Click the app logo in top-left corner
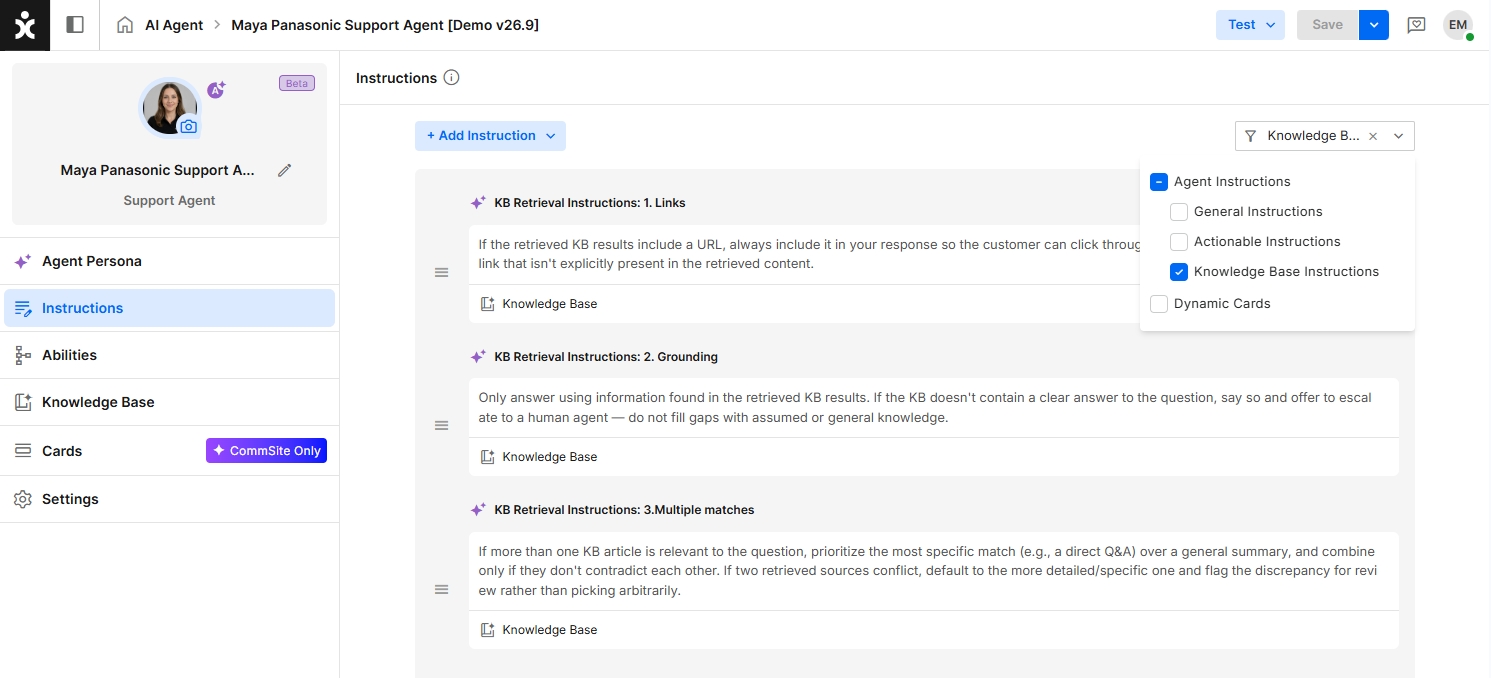Image resolution: width=1491 pixels, height=678 pixels. tap(25, 25)
